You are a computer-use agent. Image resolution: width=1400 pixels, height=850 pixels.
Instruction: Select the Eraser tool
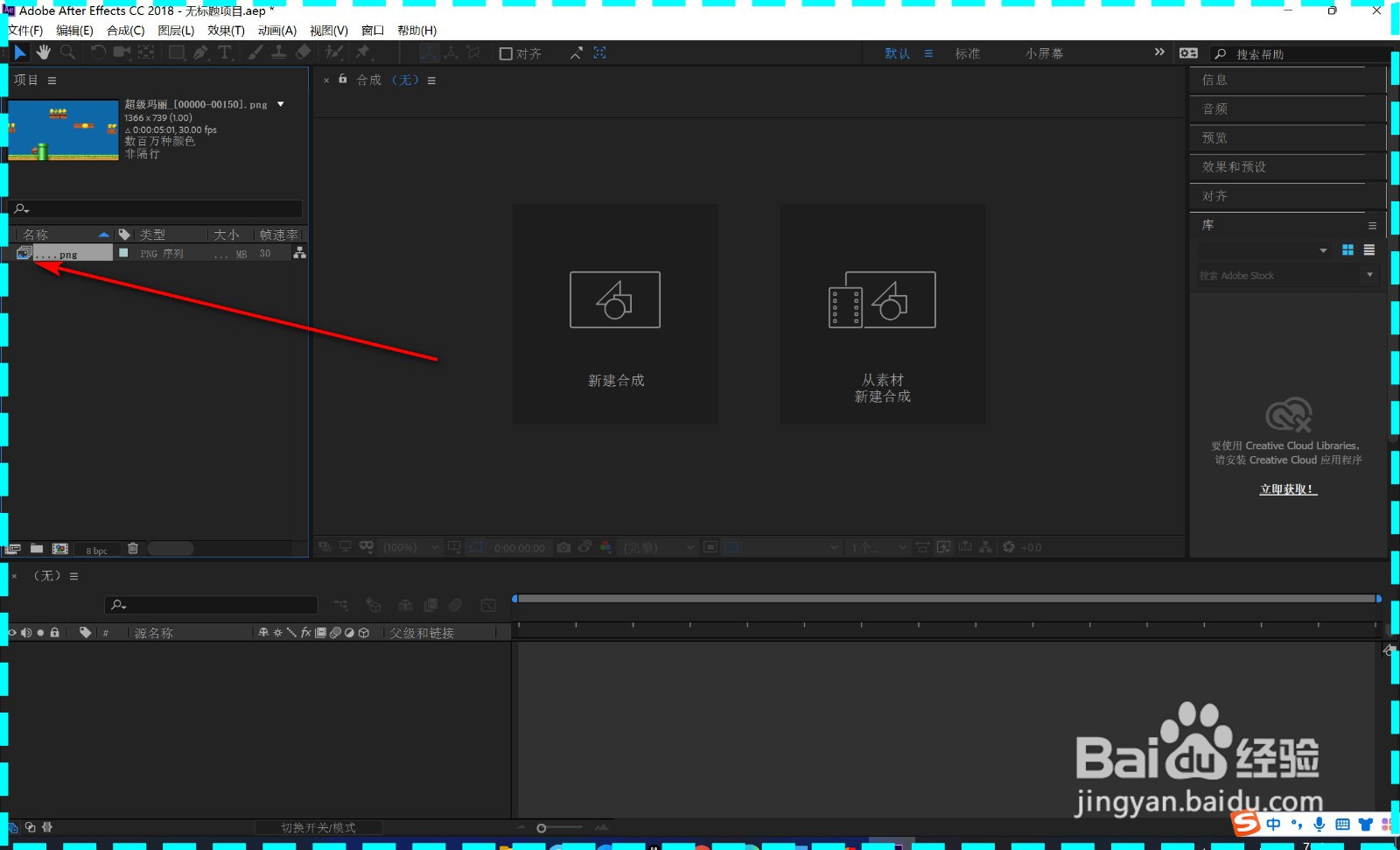303,53
